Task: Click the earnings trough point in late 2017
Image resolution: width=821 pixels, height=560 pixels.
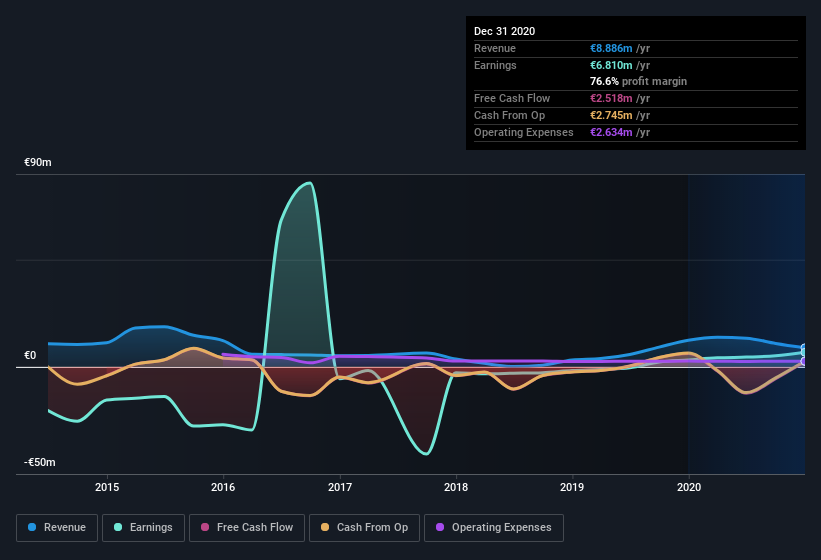Action: pos(426,454)
